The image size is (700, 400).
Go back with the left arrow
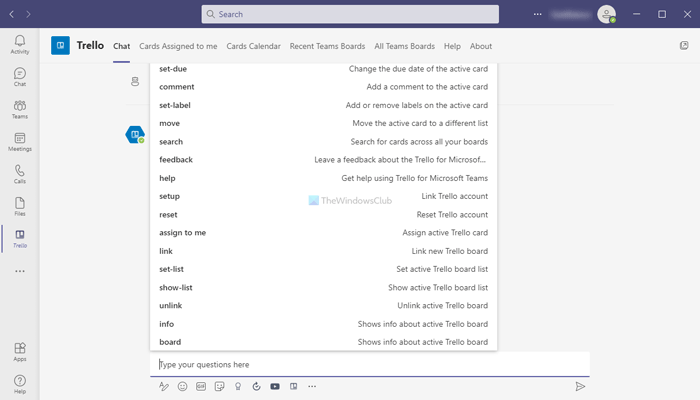(x=12, y=14)
